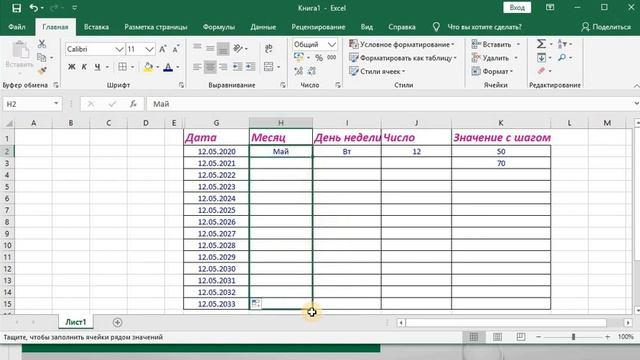The width and height of the screenshot is (640, 360).
Task: Open the Fill down arrow icon
Action: (x=541, y=58)
